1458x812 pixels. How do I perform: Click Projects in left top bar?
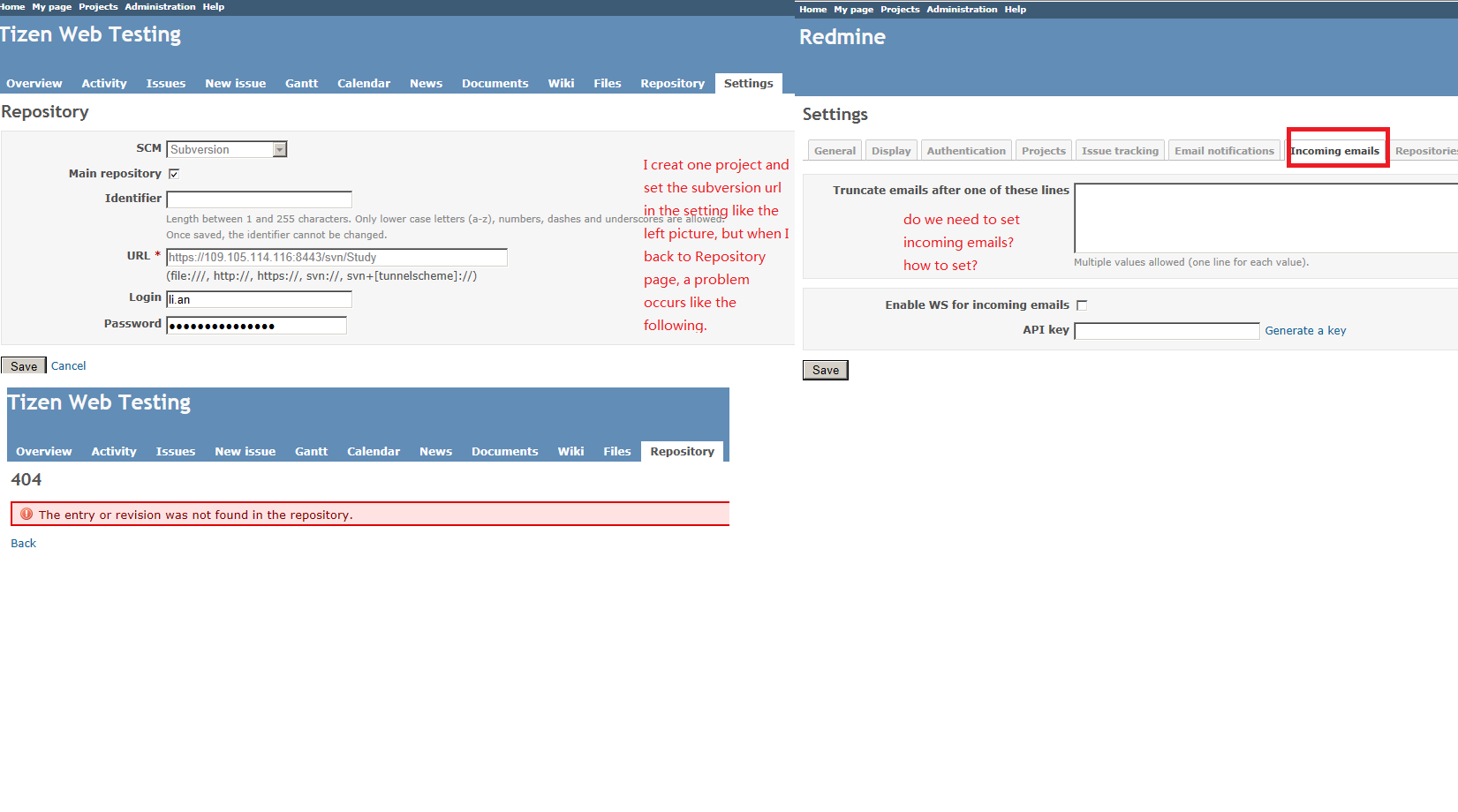point(98,6)
